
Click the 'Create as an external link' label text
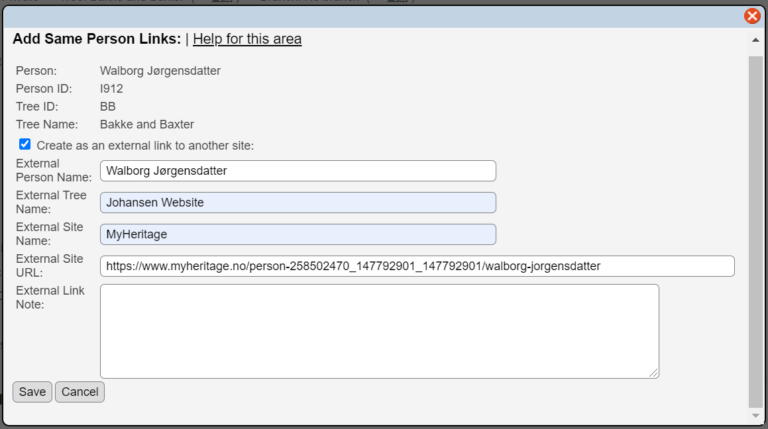pos(144,145)
